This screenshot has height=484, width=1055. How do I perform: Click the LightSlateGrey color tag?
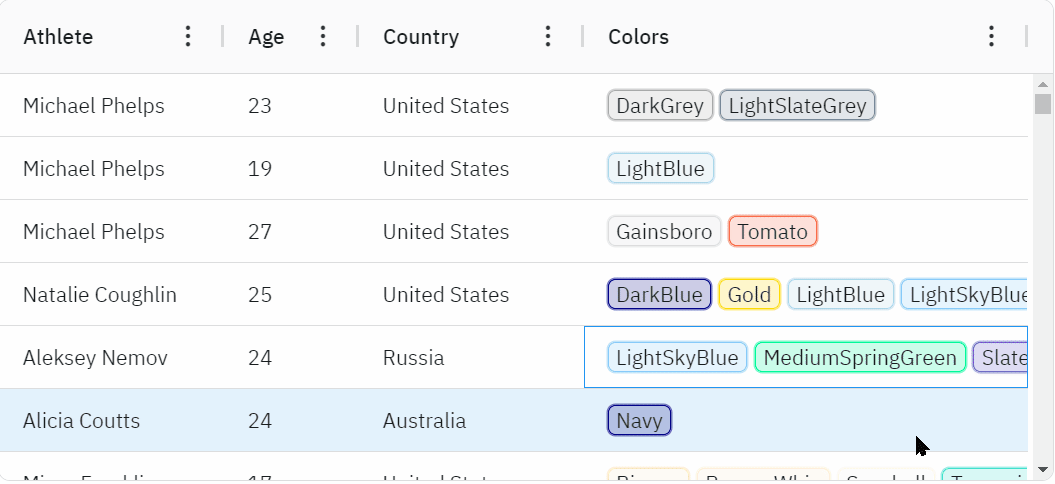tap(797, 106)
